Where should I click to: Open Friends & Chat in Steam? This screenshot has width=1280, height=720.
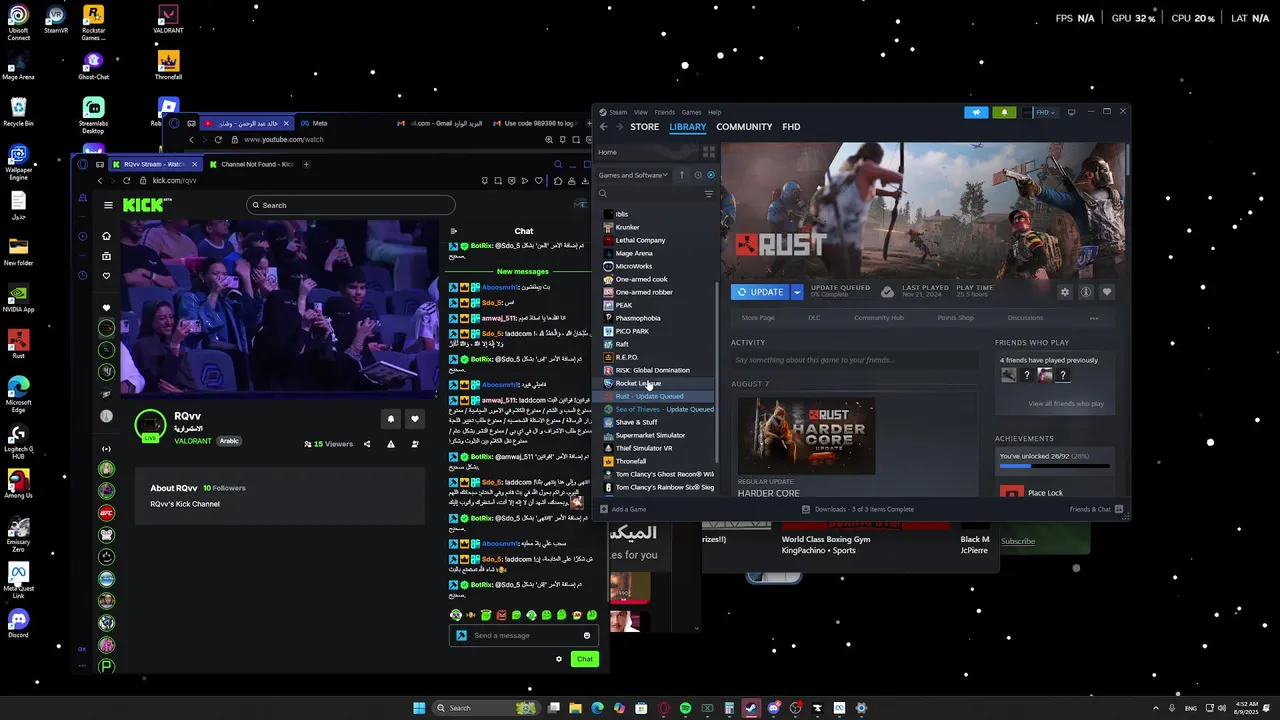pyautogui.click(x=1096, y=509)
